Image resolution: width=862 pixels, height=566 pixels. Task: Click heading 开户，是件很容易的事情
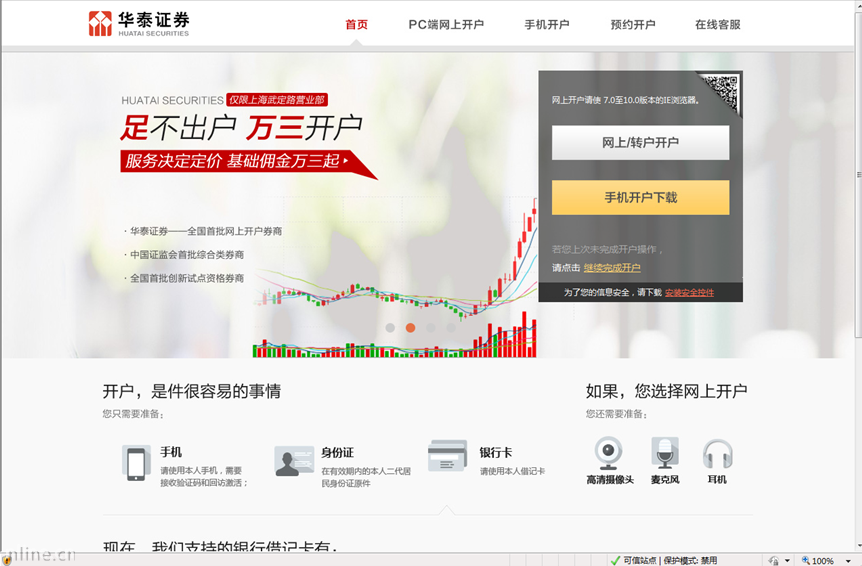192,391
